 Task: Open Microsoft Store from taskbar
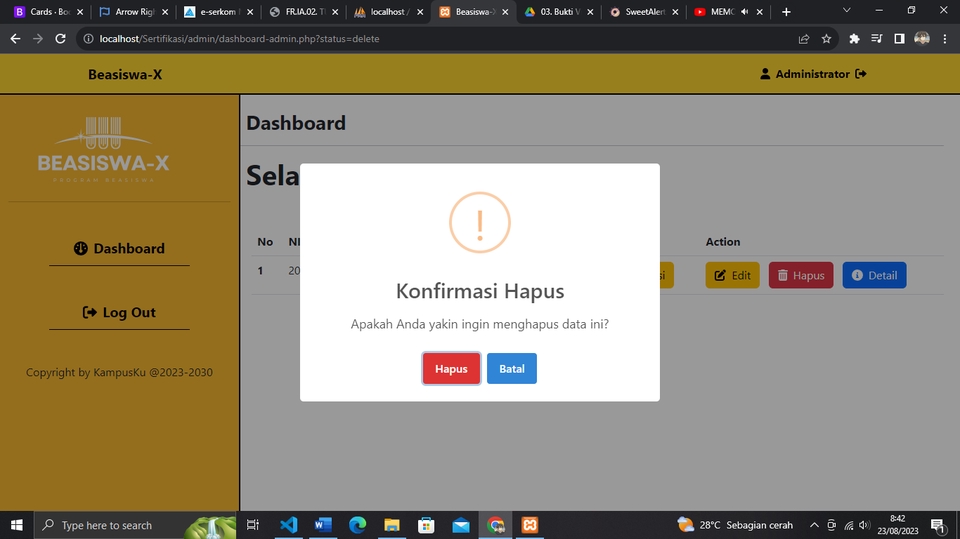click(426, 525)
